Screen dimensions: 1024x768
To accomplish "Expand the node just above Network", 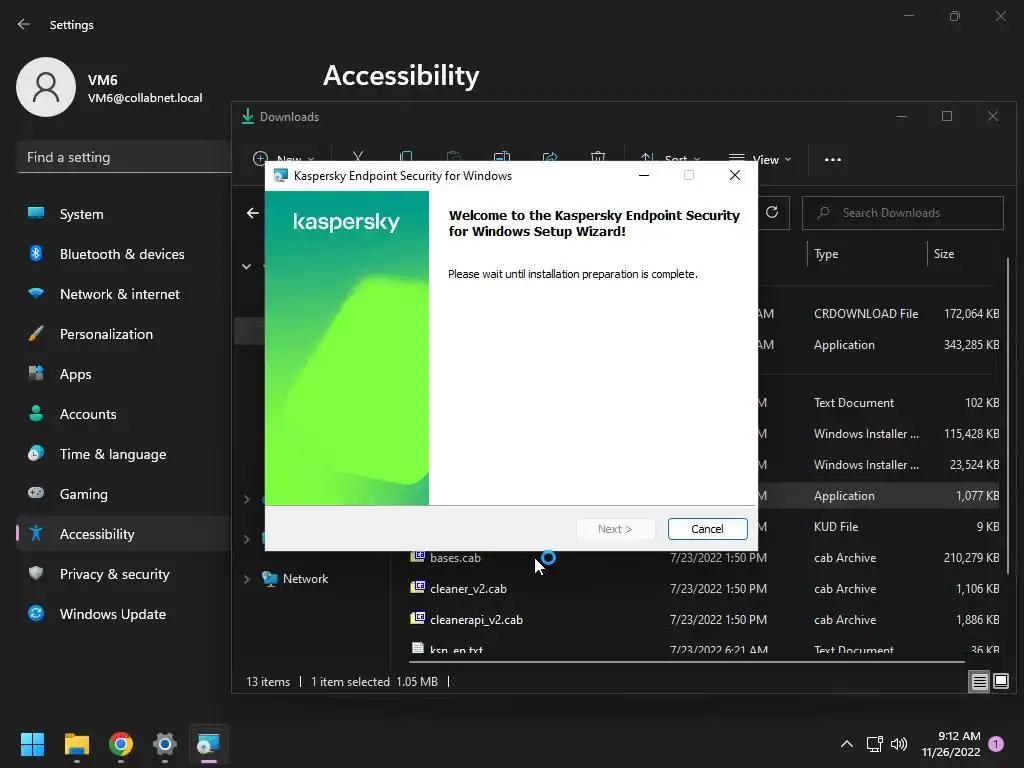I will click(247, 539).
